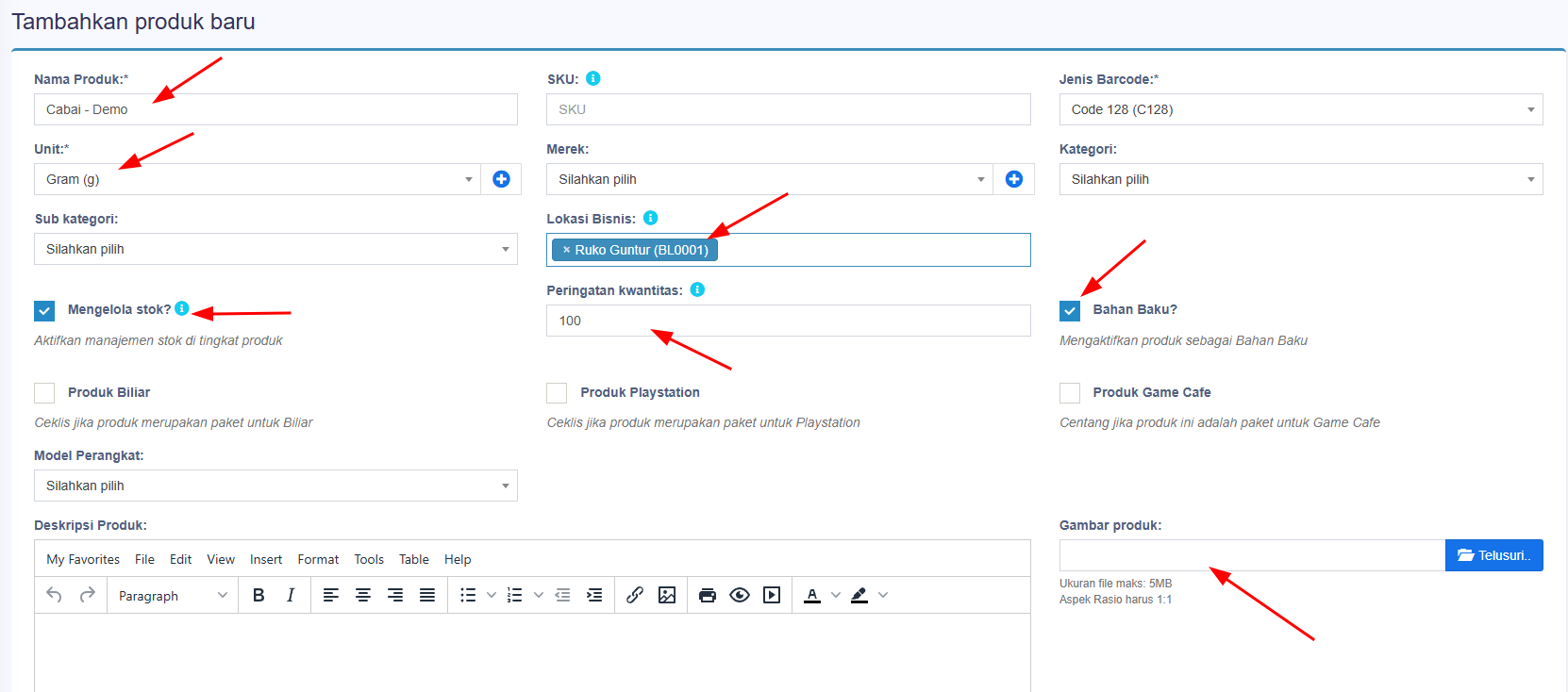The height and width of the screenshot is (692, 1568).
Task: Open the Jenis Barcode dropdown
Action: click(x=1301, y=109)
